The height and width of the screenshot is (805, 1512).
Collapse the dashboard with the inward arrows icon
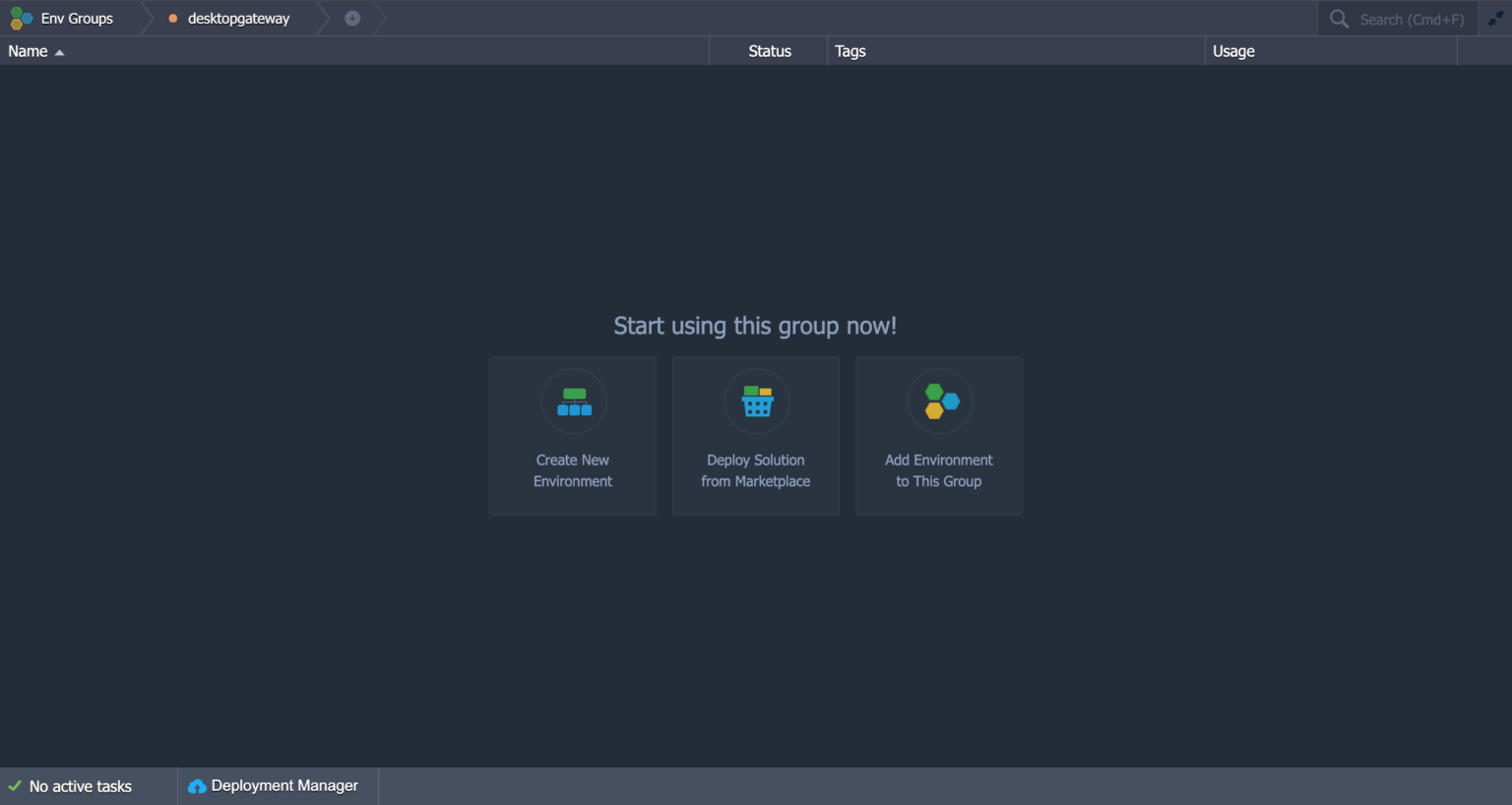pos(1497,18)
